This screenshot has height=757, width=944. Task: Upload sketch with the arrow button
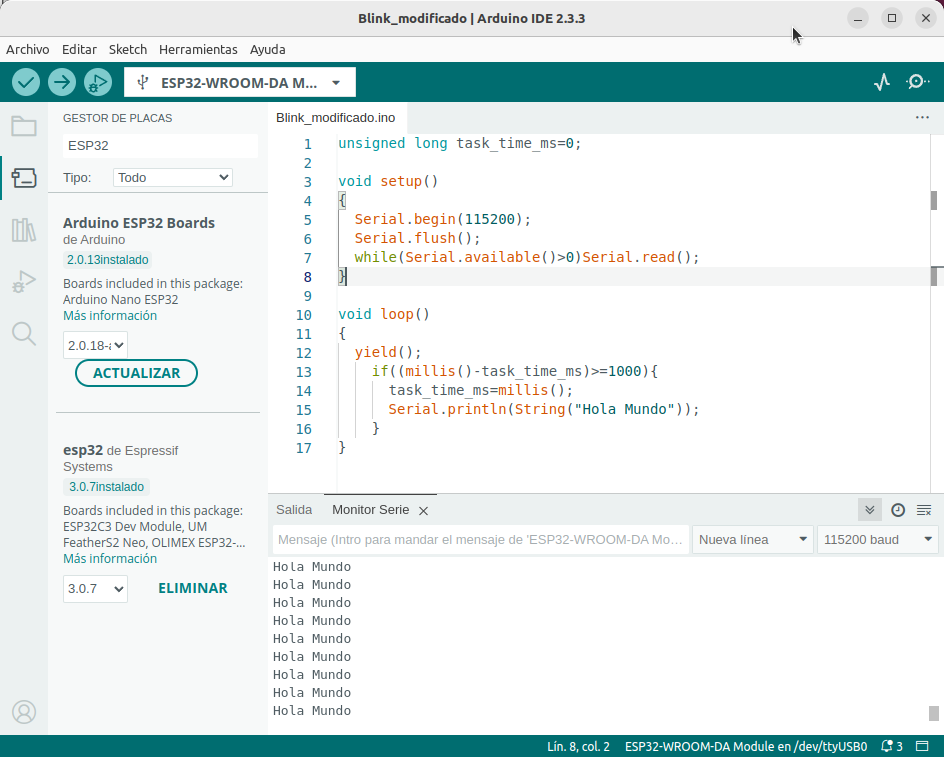(62, 82)
